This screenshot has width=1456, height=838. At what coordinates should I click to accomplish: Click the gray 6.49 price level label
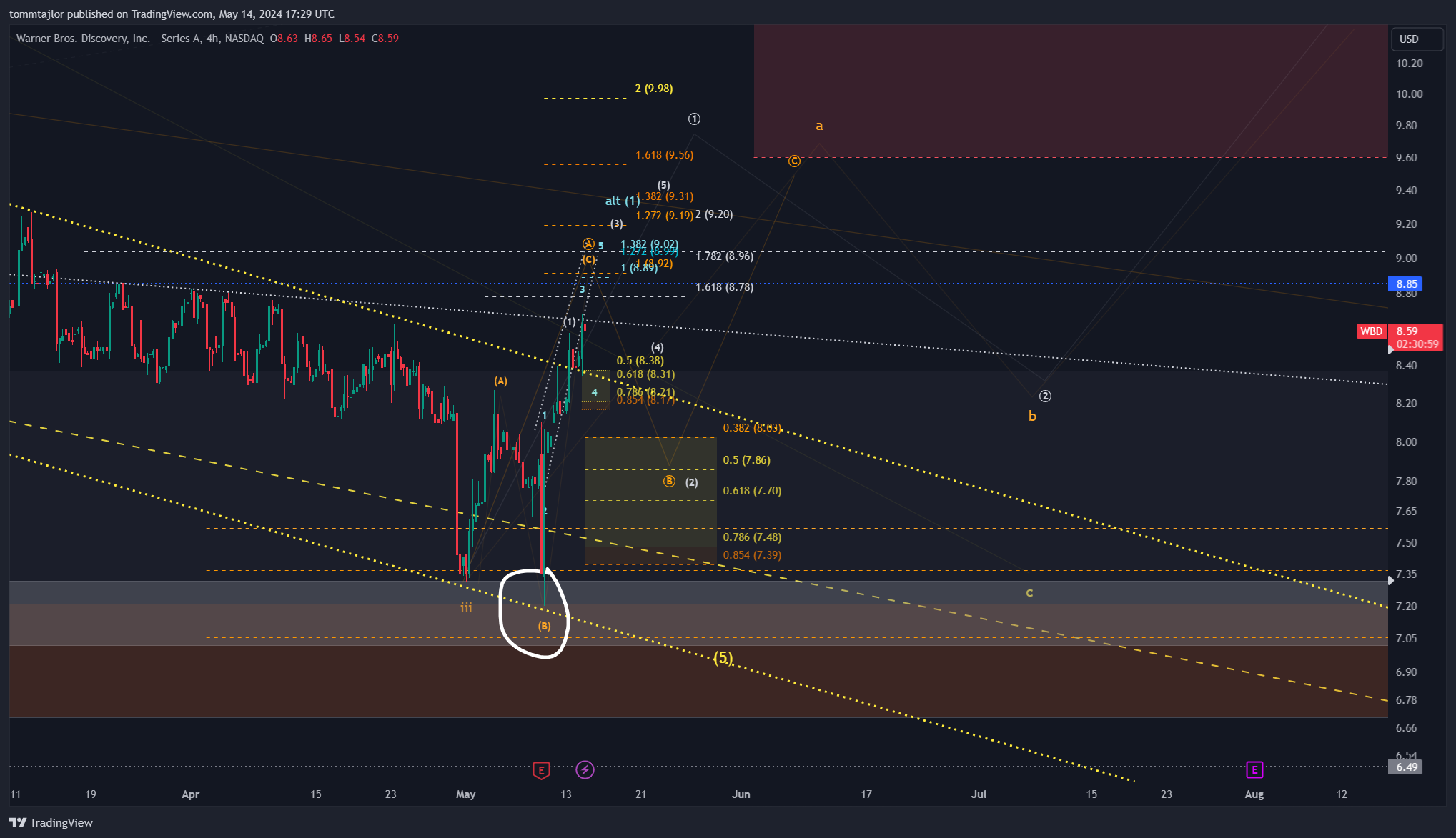(1407, 767)
